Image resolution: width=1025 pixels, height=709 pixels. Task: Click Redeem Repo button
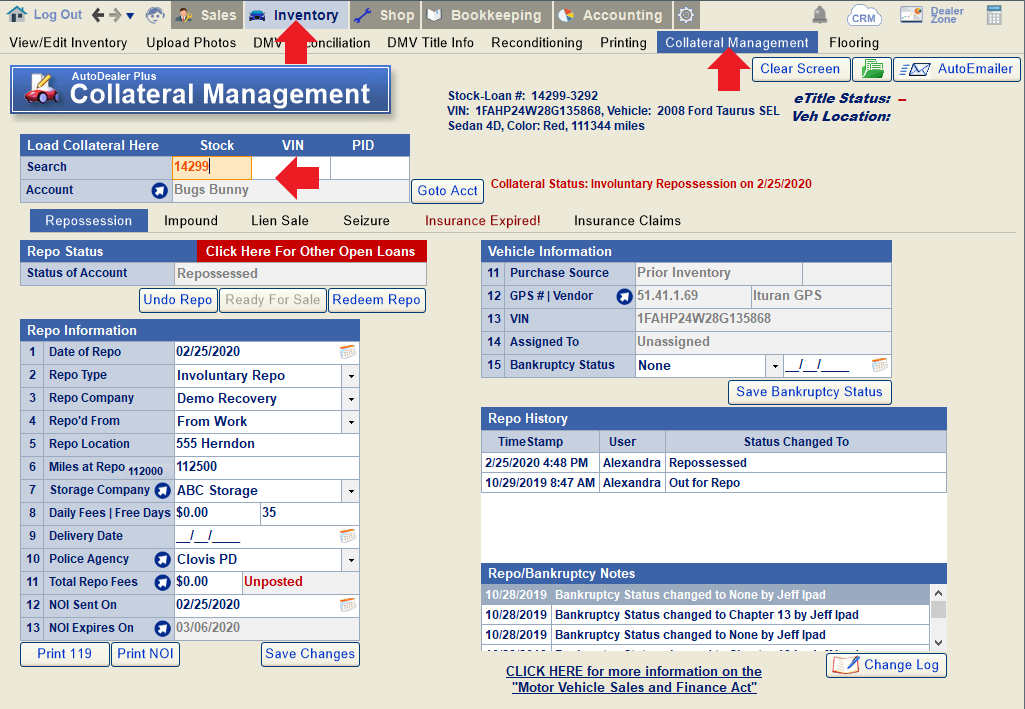coord(377,300)
